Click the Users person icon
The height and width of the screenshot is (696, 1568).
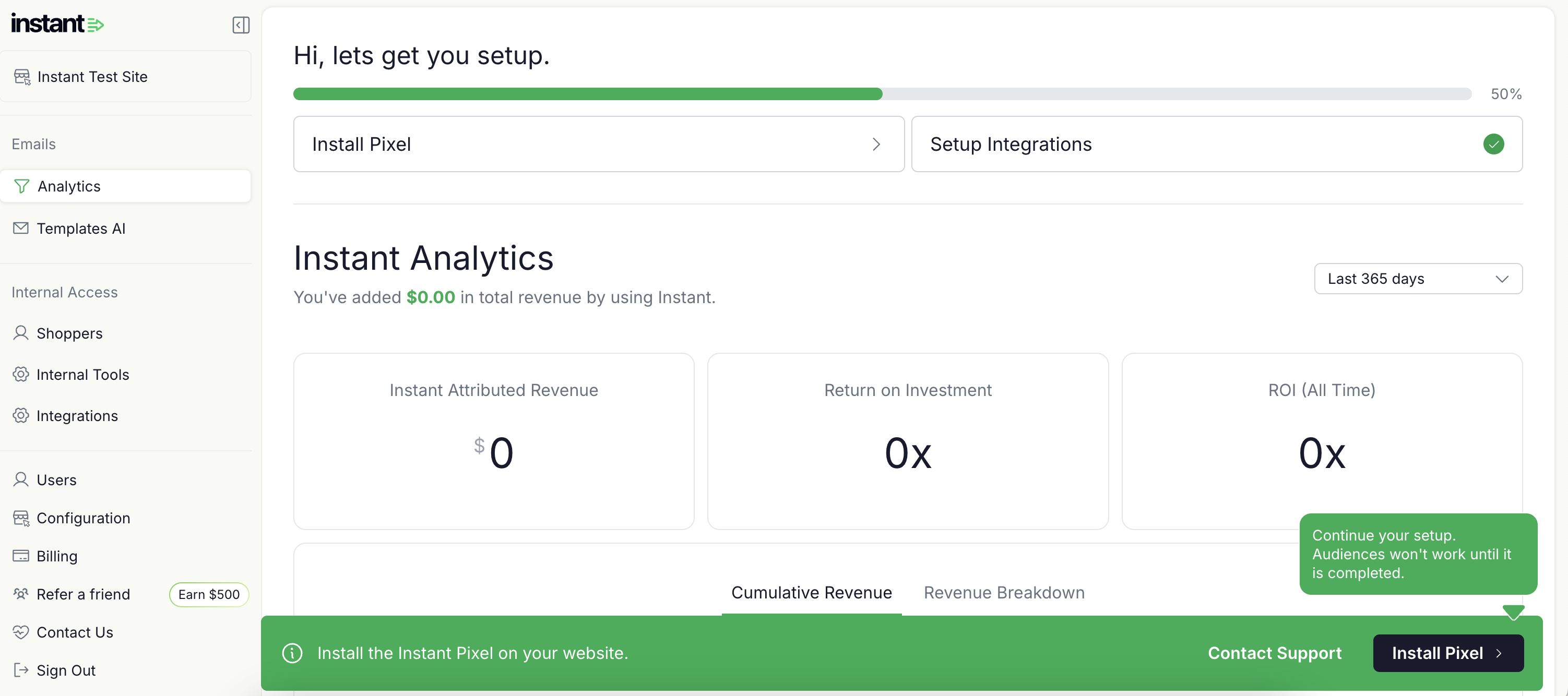21,479
